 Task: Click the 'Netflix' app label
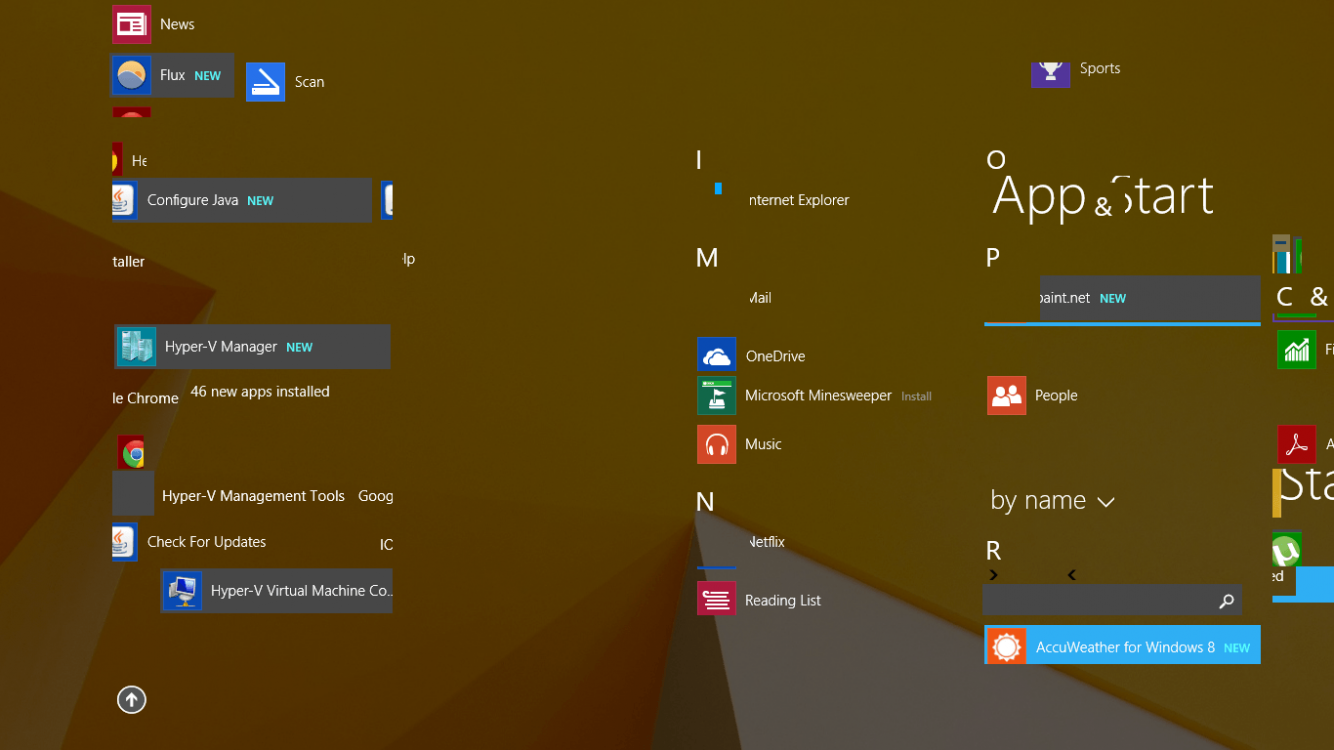coord(767,542)
